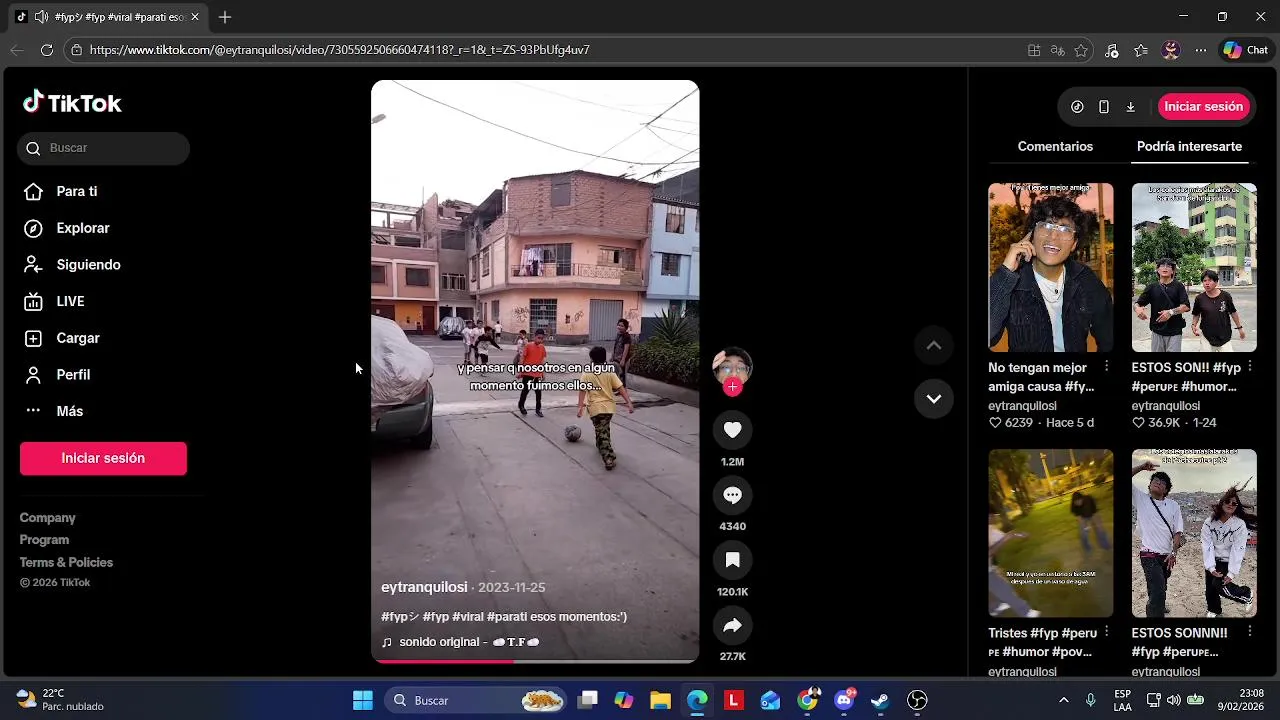Open options for 'Tristes #fyp #peru' video

[1106, 632]
